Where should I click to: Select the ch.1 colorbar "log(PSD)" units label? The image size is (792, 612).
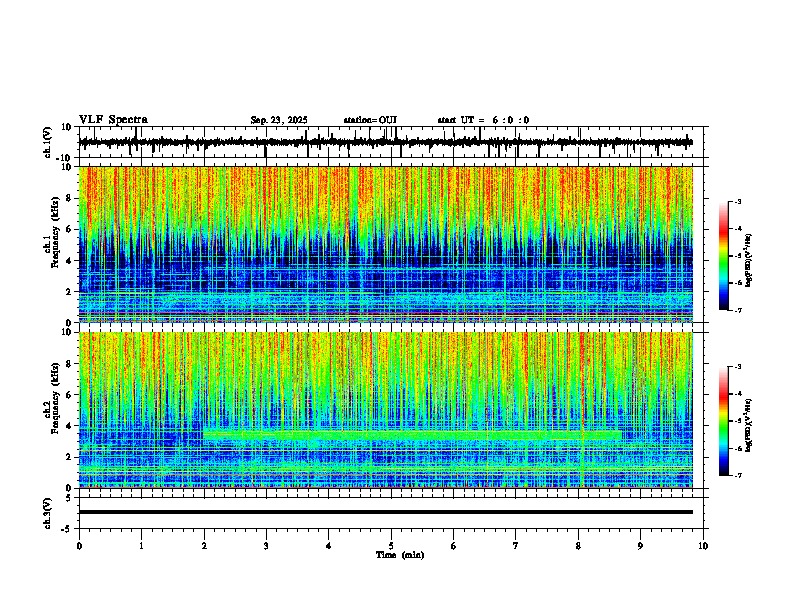point(749,260)
